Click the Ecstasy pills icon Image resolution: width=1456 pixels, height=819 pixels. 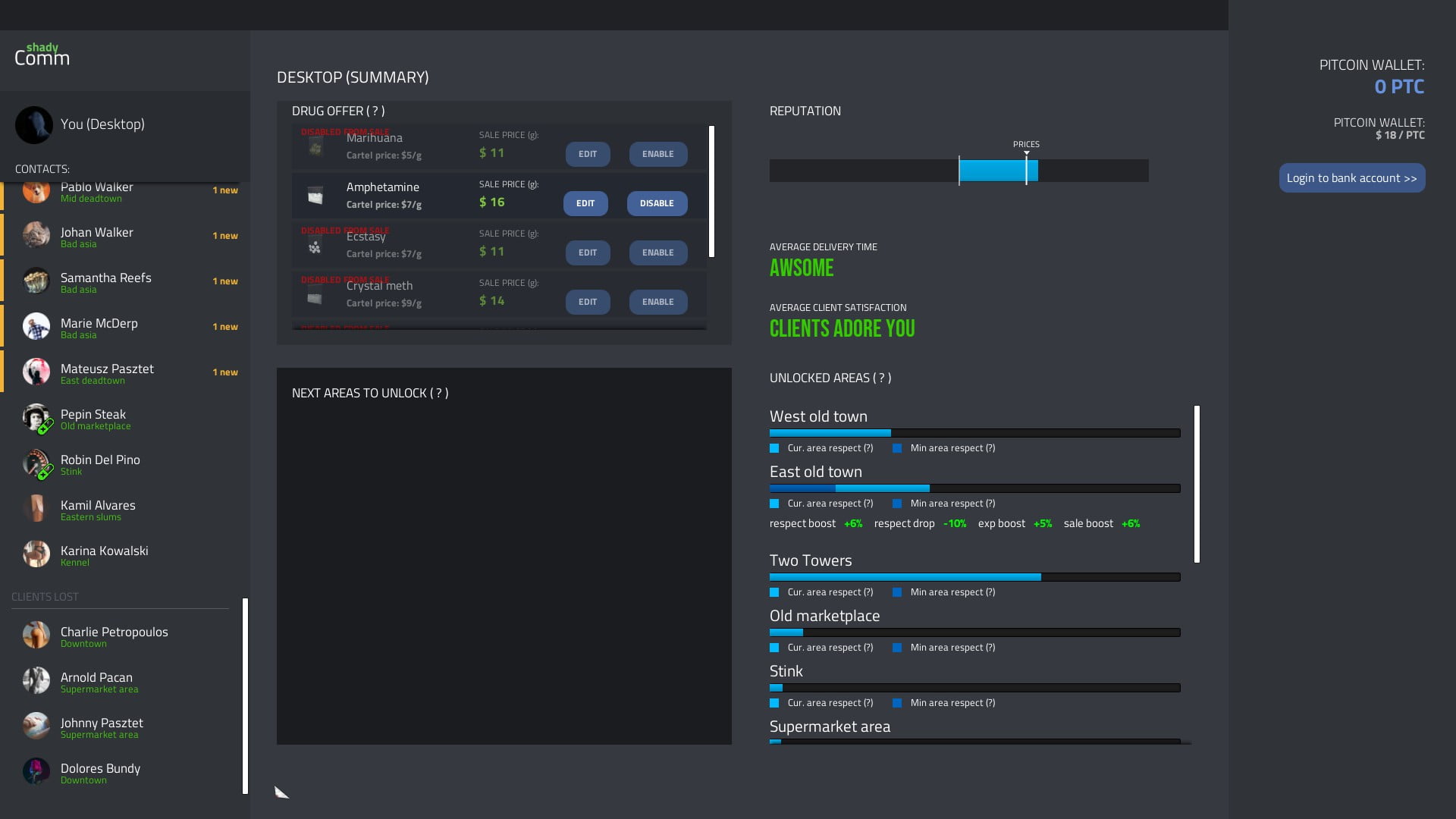point(315,247)
